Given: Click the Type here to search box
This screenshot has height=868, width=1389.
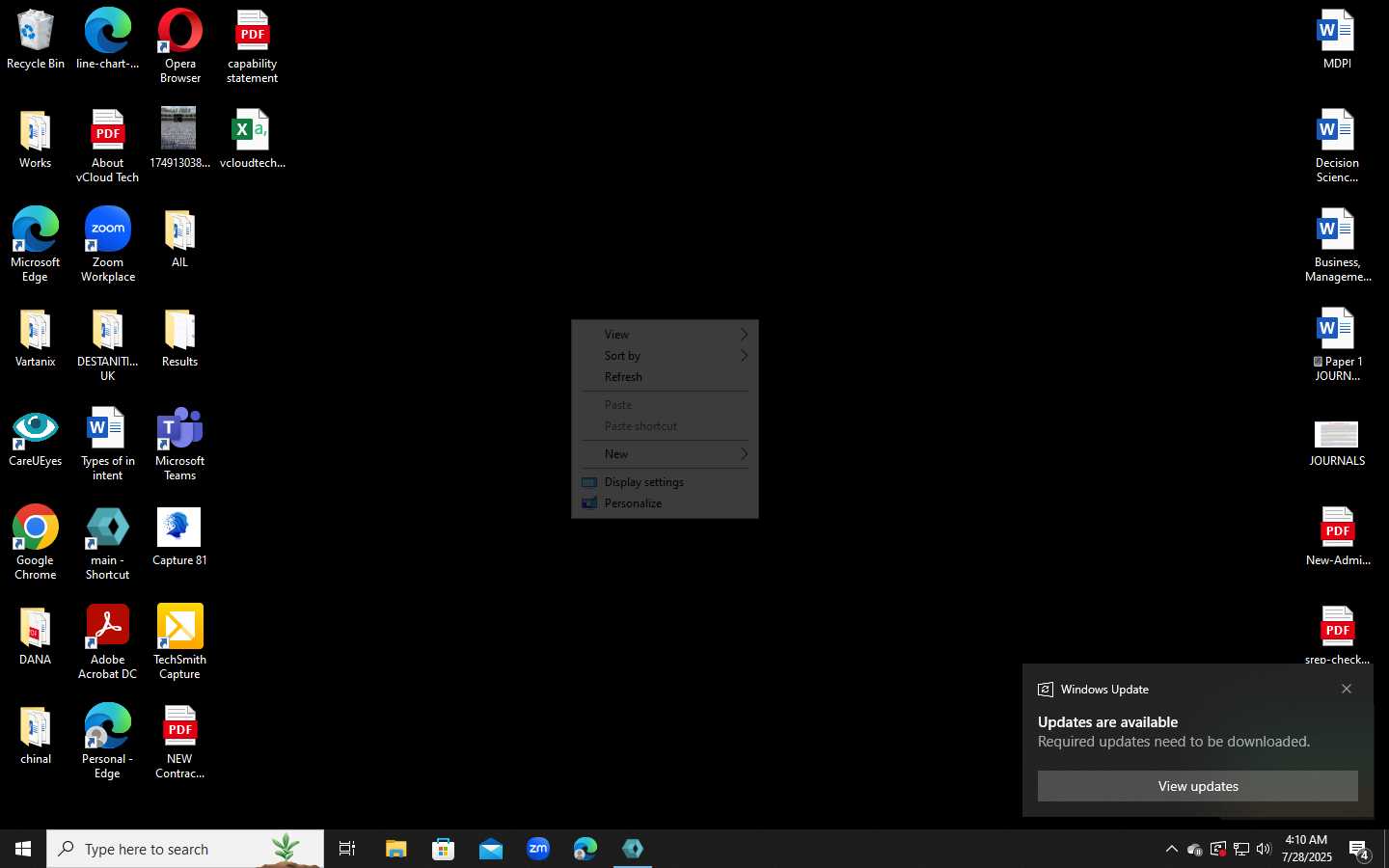Looking at the screenshot, I should [185, 849].
